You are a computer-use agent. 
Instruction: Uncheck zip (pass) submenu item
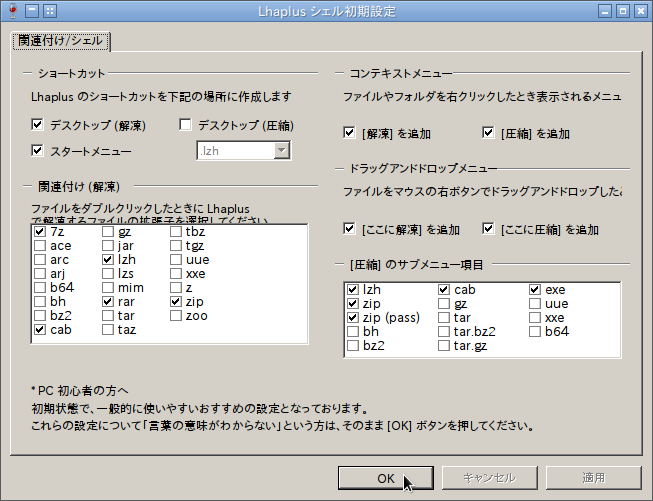(353, 317)
